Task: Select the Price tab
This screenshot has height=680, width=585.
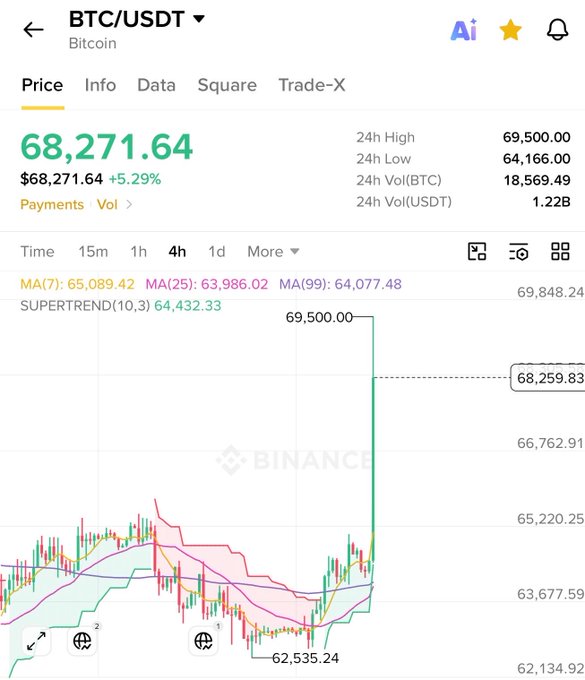Action: 42,85
